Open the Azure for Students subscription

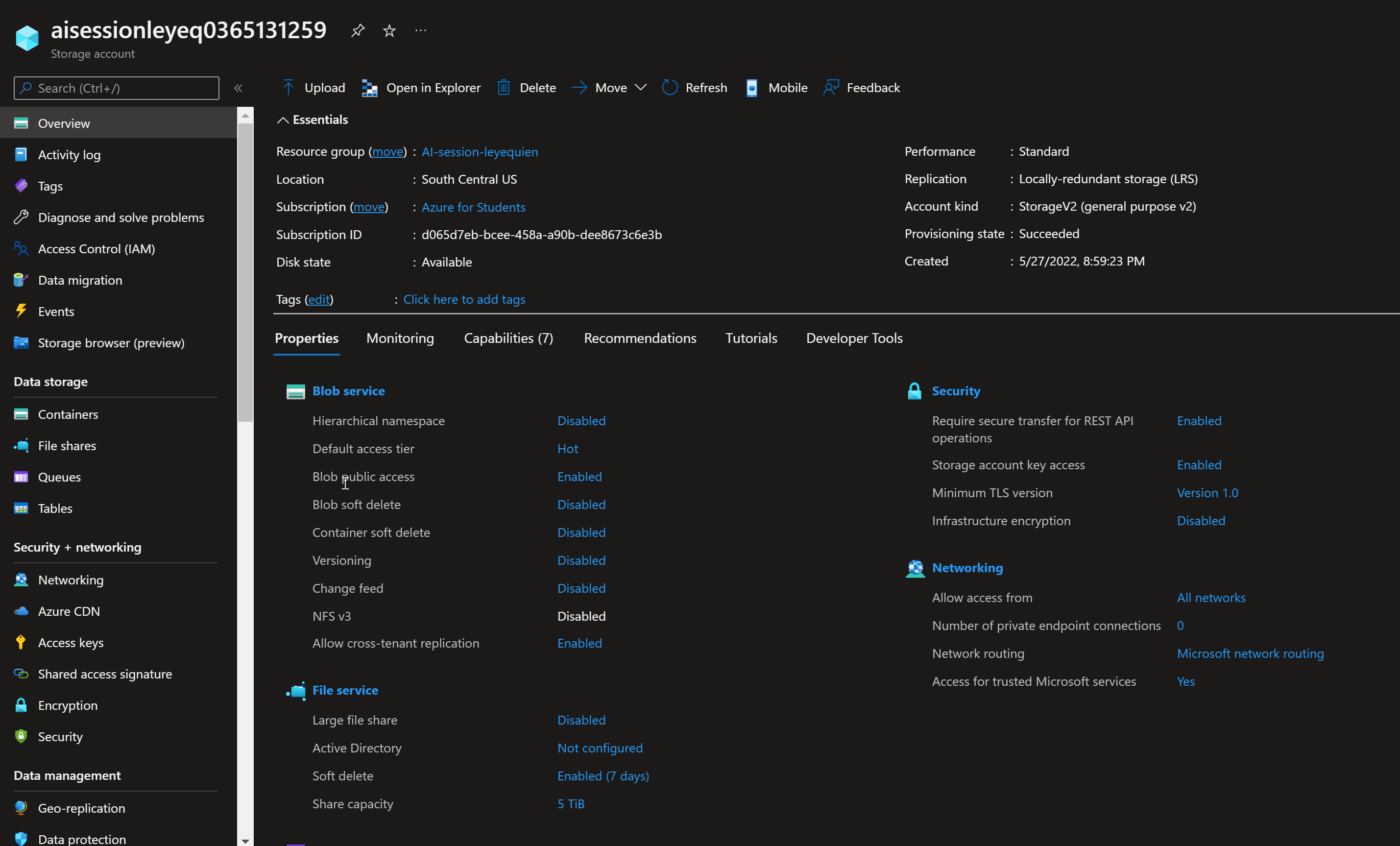click(x=473, y=207)
